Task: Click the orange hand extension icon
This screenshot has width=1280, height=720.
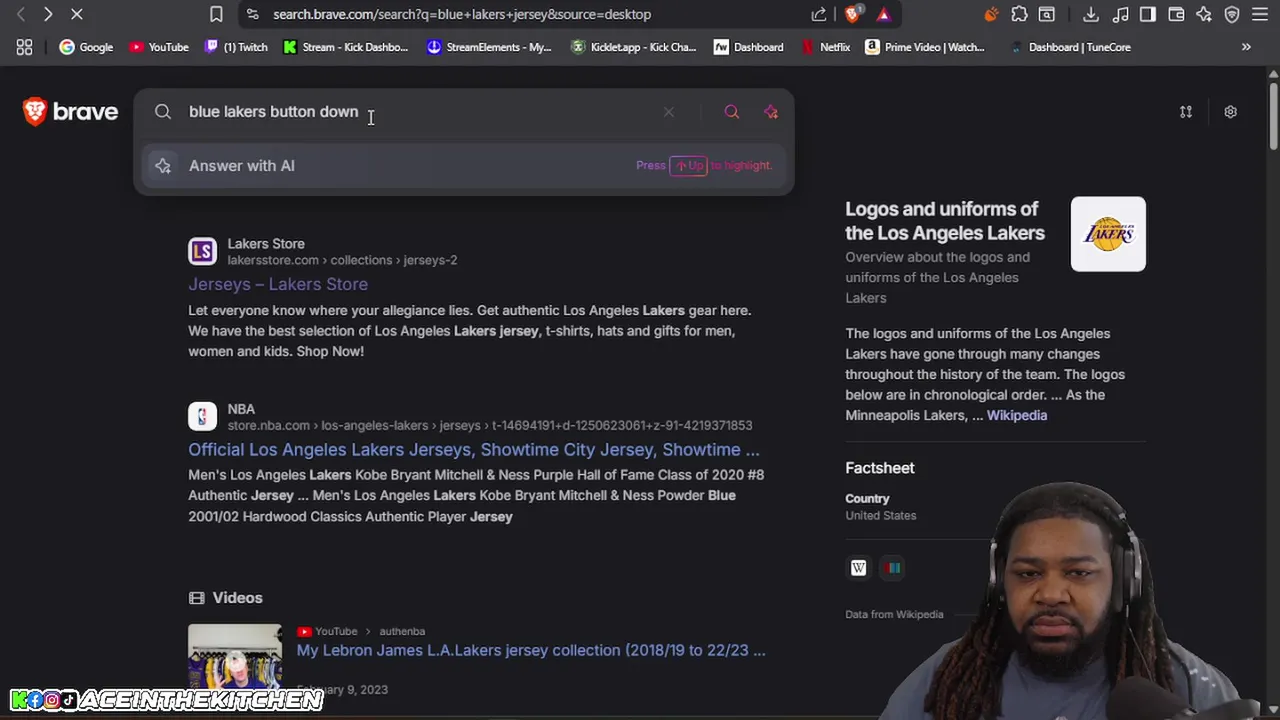Action: click(x=991, y=14)
